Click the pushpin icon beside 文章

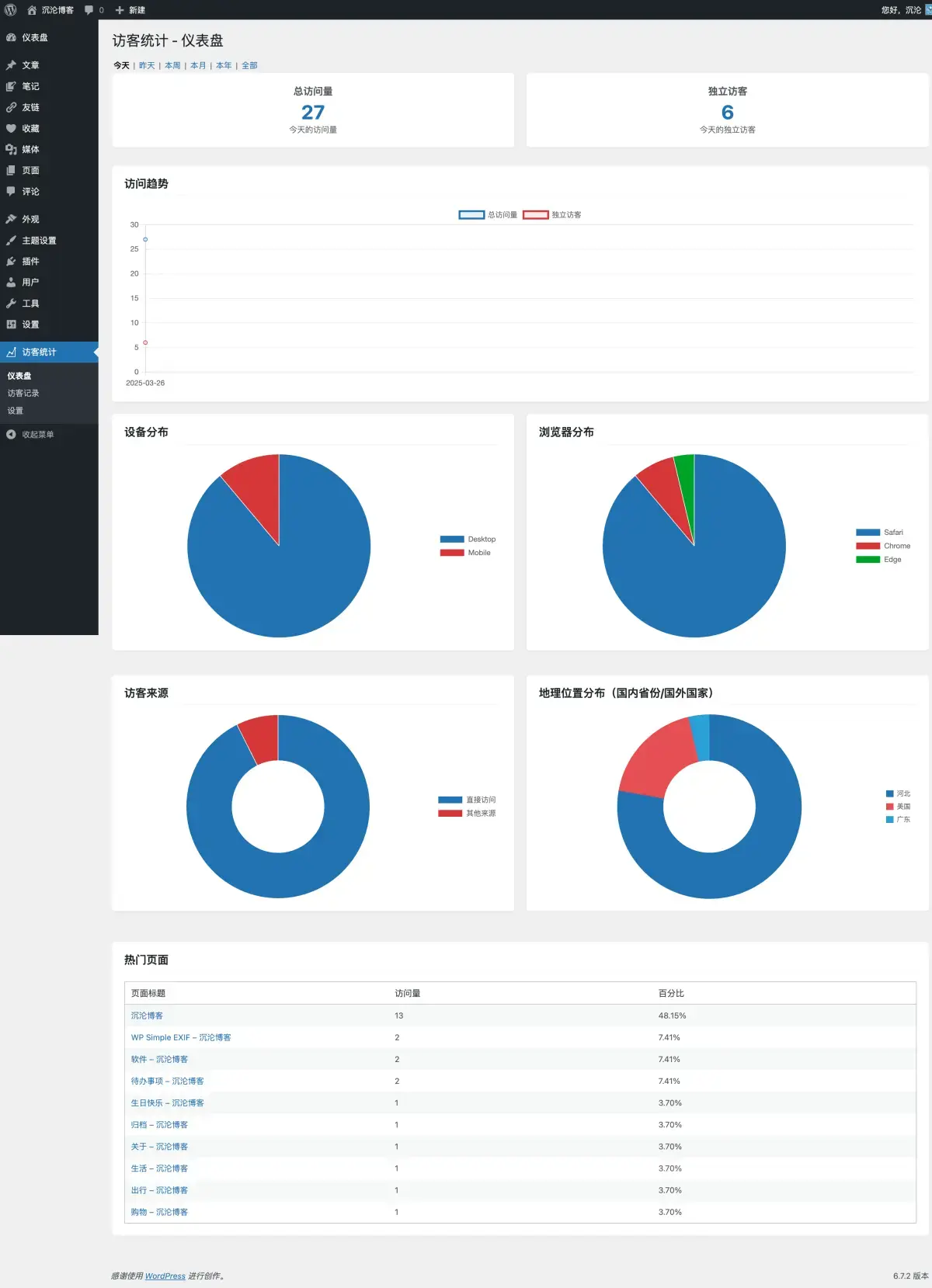pos(11,65)
